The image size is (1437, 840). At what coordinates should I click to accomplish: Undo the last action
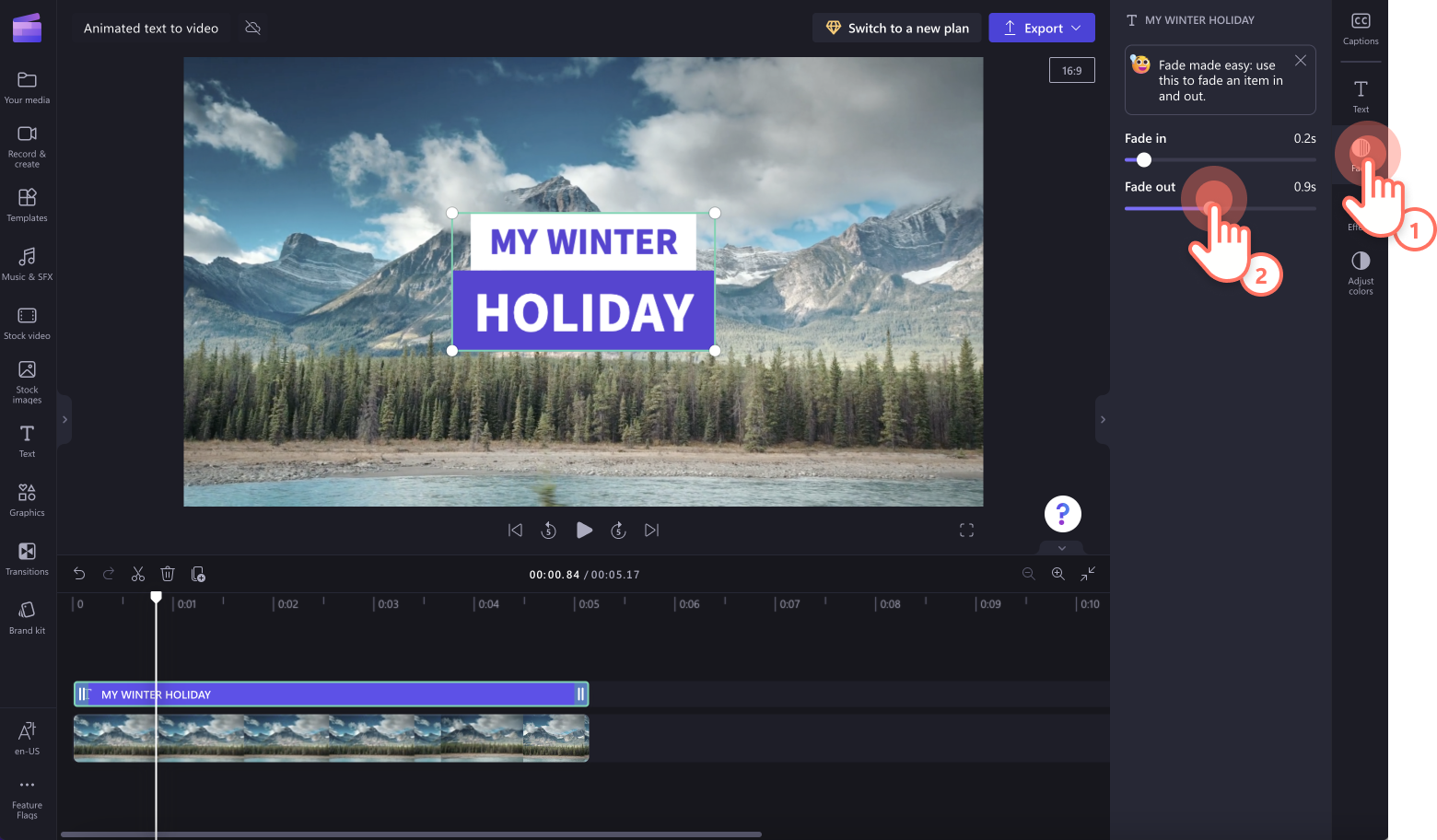click(79, 574)
